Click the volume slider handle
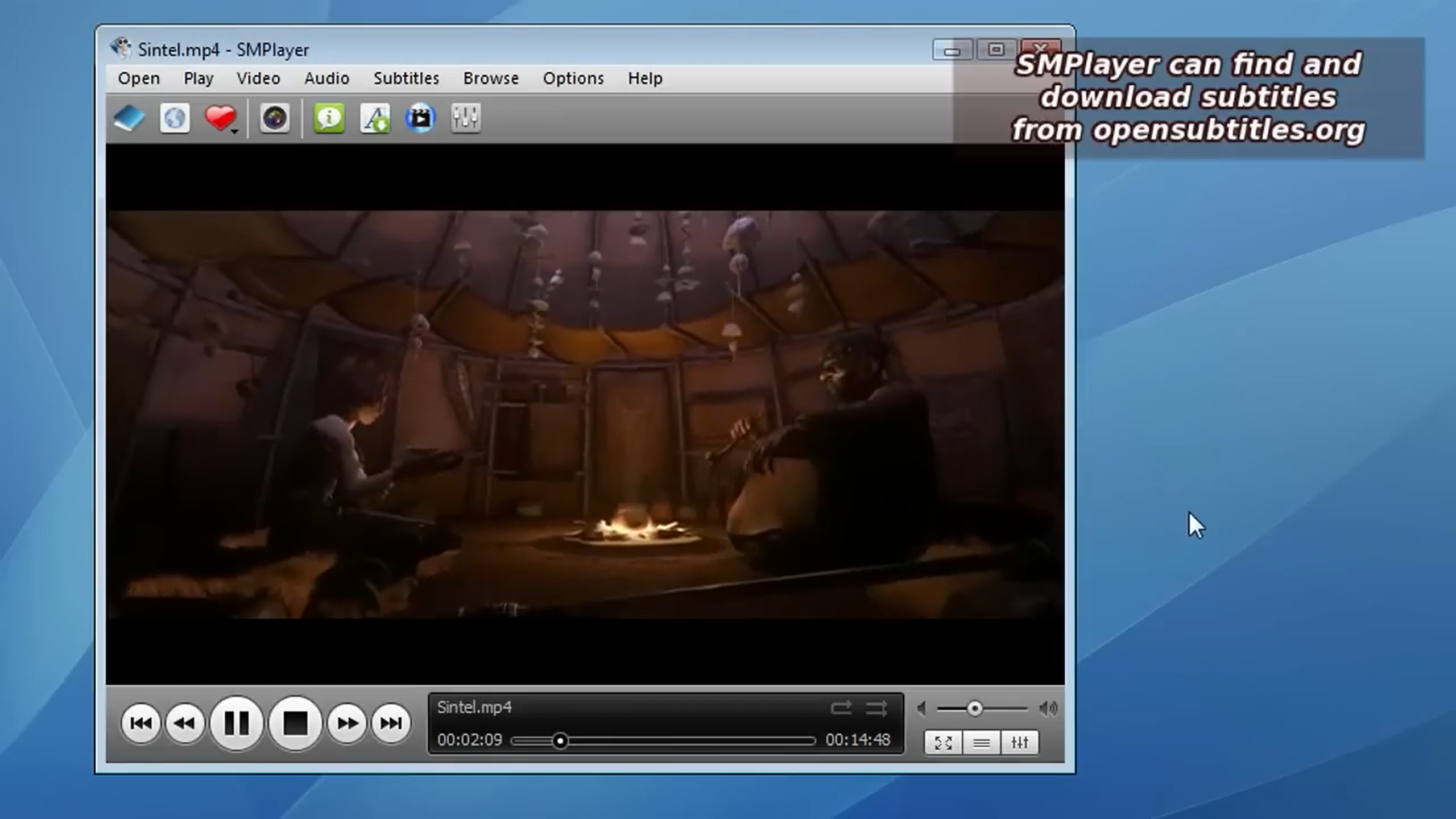The width and height of the screenshot is (1456, 819). tap(975, 709)
